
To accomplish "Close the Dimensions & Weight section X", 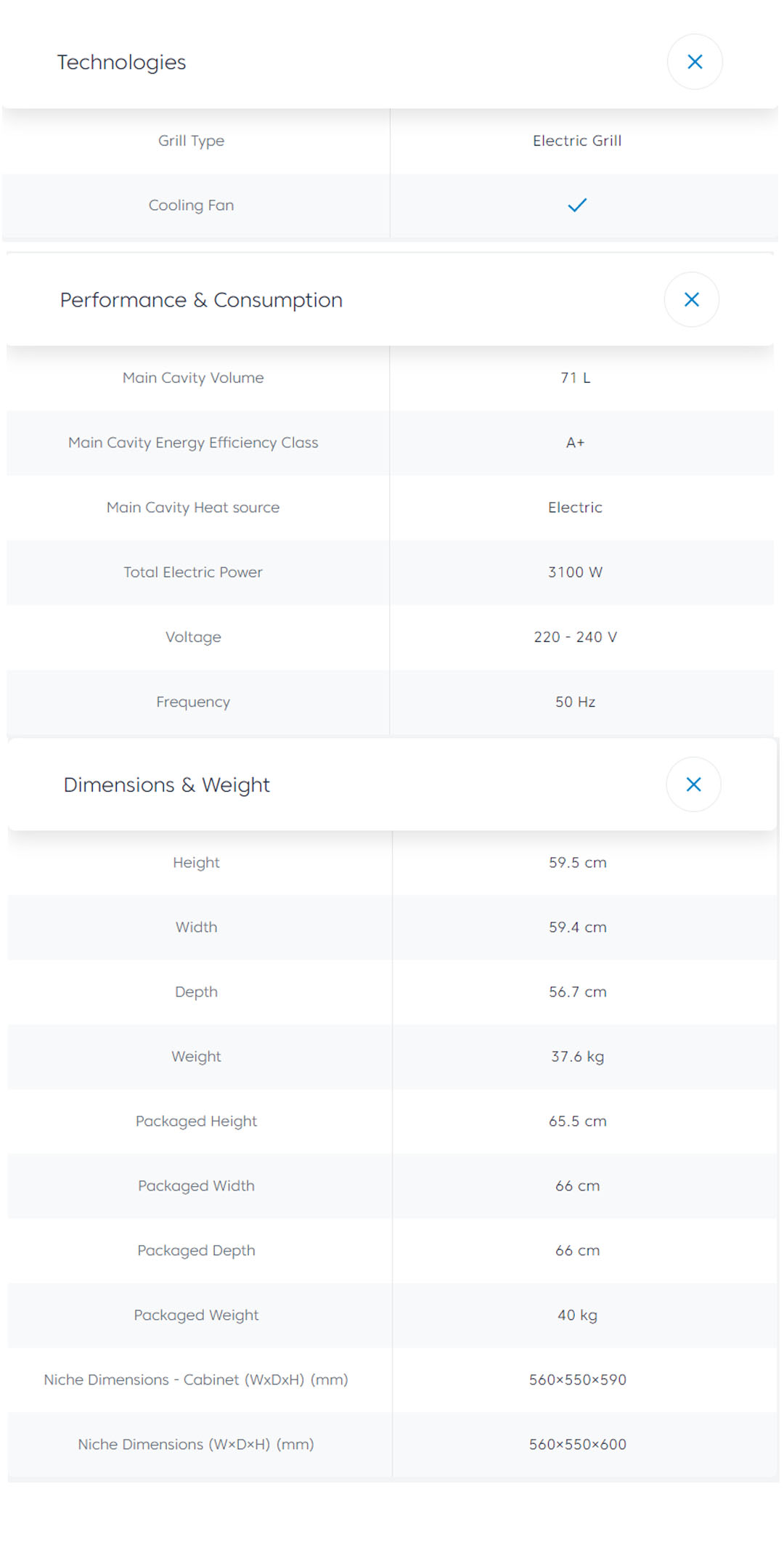I will (693, 784).
